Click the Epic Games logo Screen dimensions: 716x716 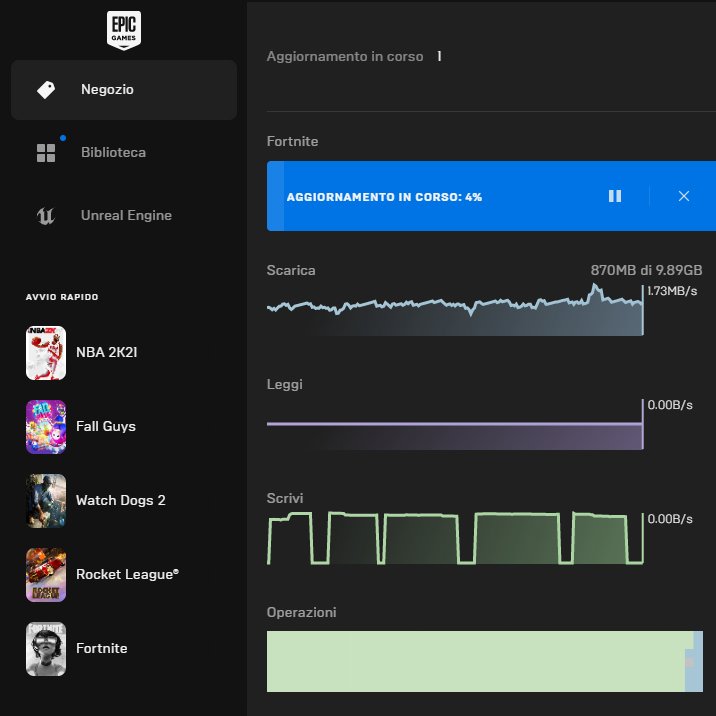tap(124, 30)
